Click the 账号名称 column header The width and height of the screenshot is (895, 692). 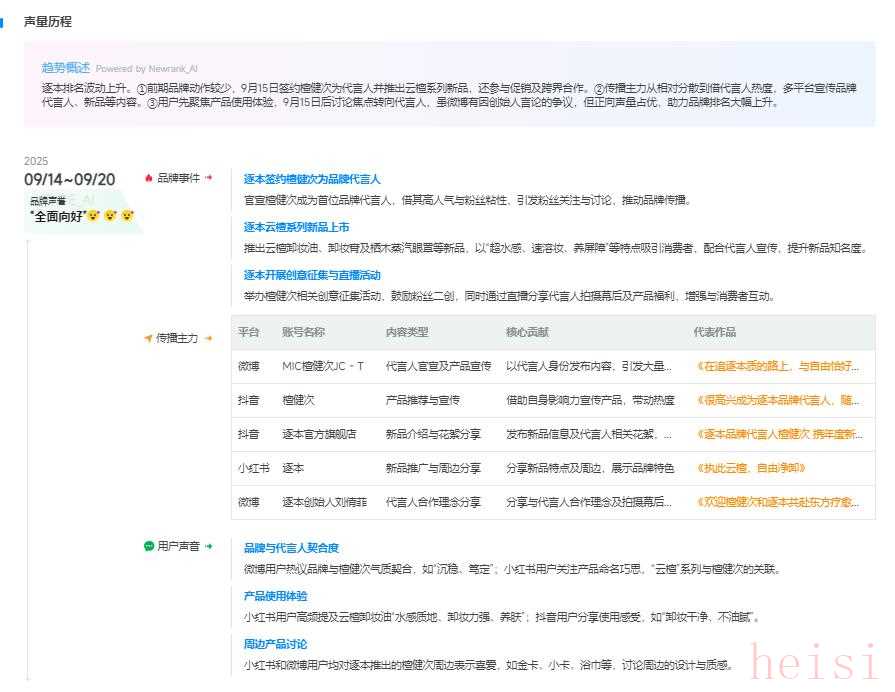(303, 332)
